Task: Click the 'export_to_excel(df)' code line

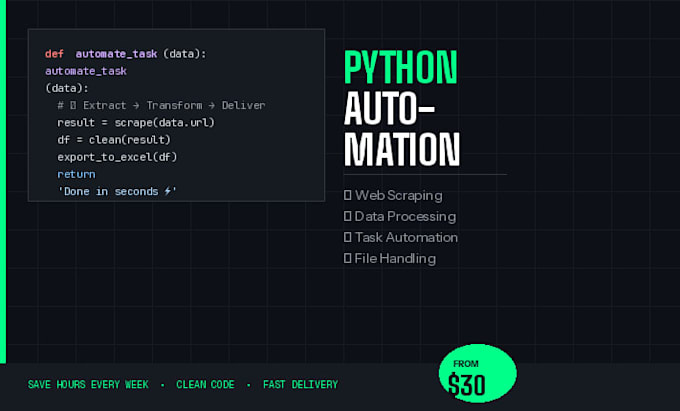Action: (117, 157)
